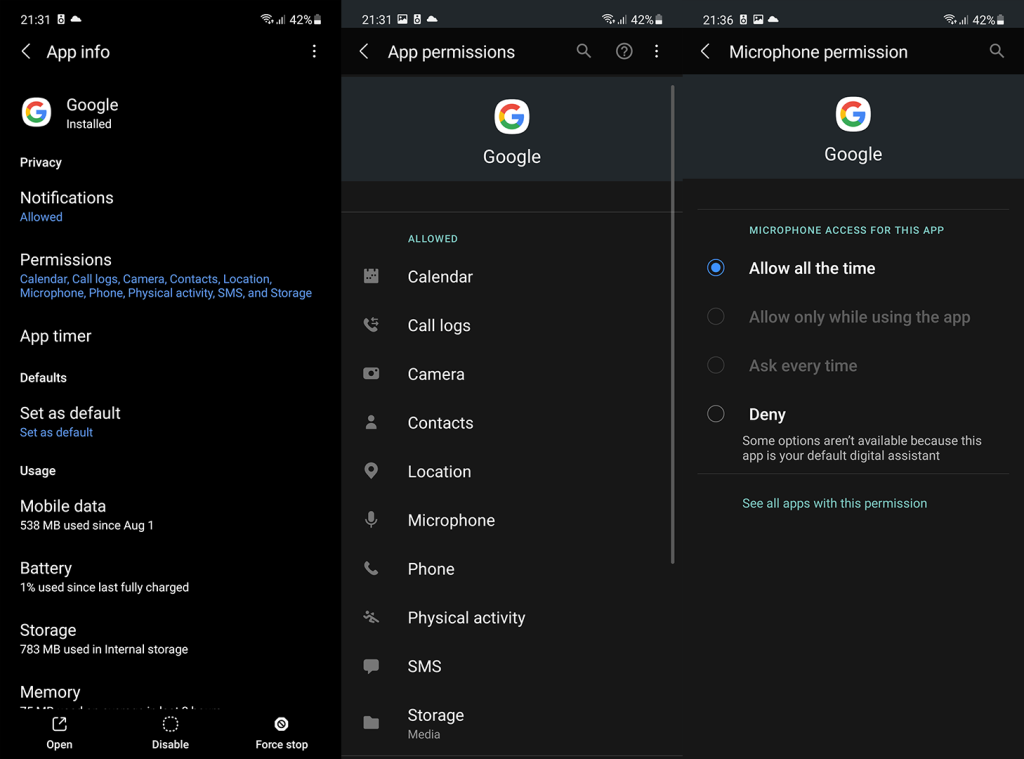The height and width of the screenshot is (759, 1024).
Task: Open Phone permission label
Action: click(430, 568)
